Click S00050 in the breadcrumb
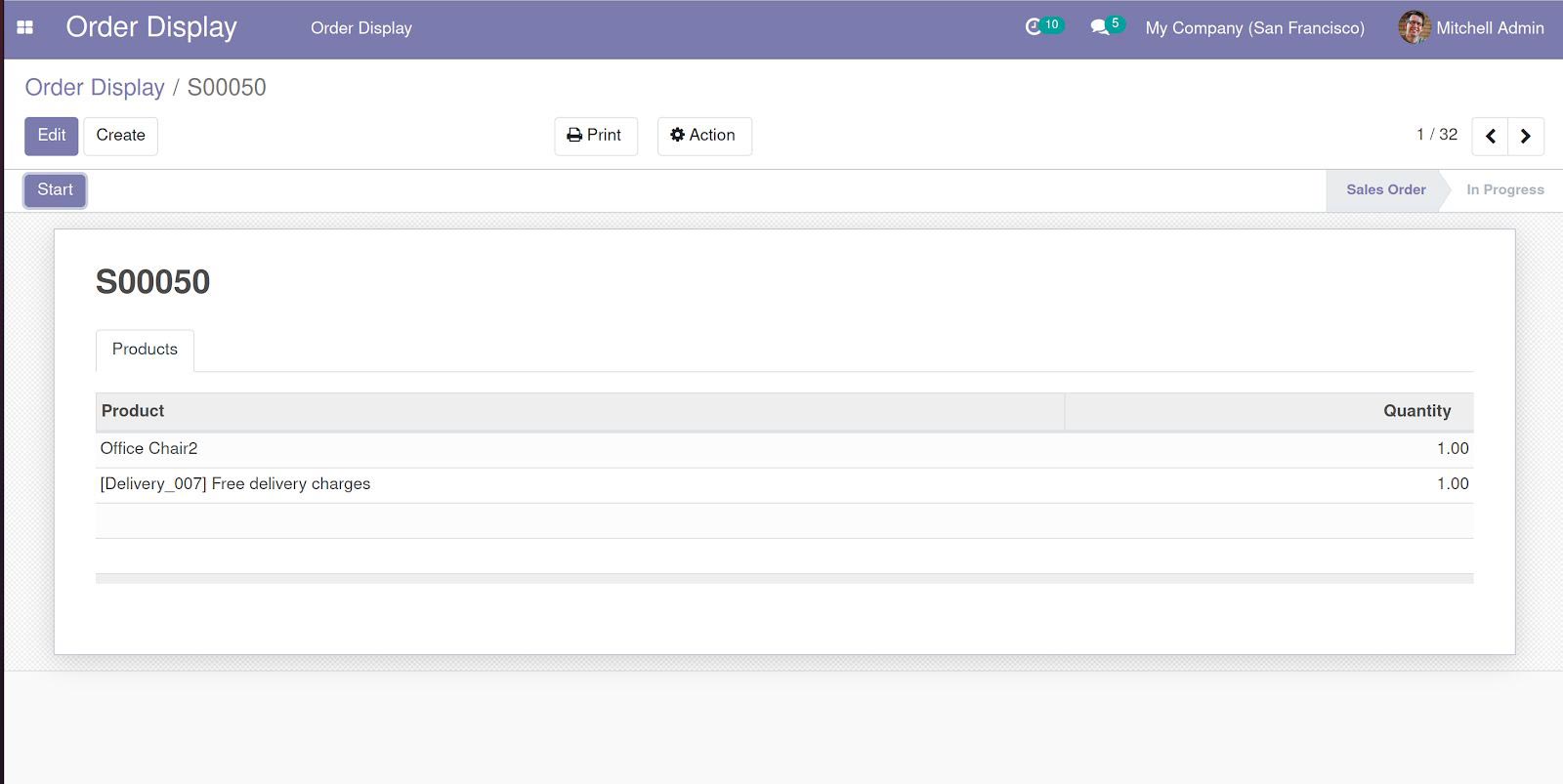The width and height of the screenshot is (1563, 784). 227,88
